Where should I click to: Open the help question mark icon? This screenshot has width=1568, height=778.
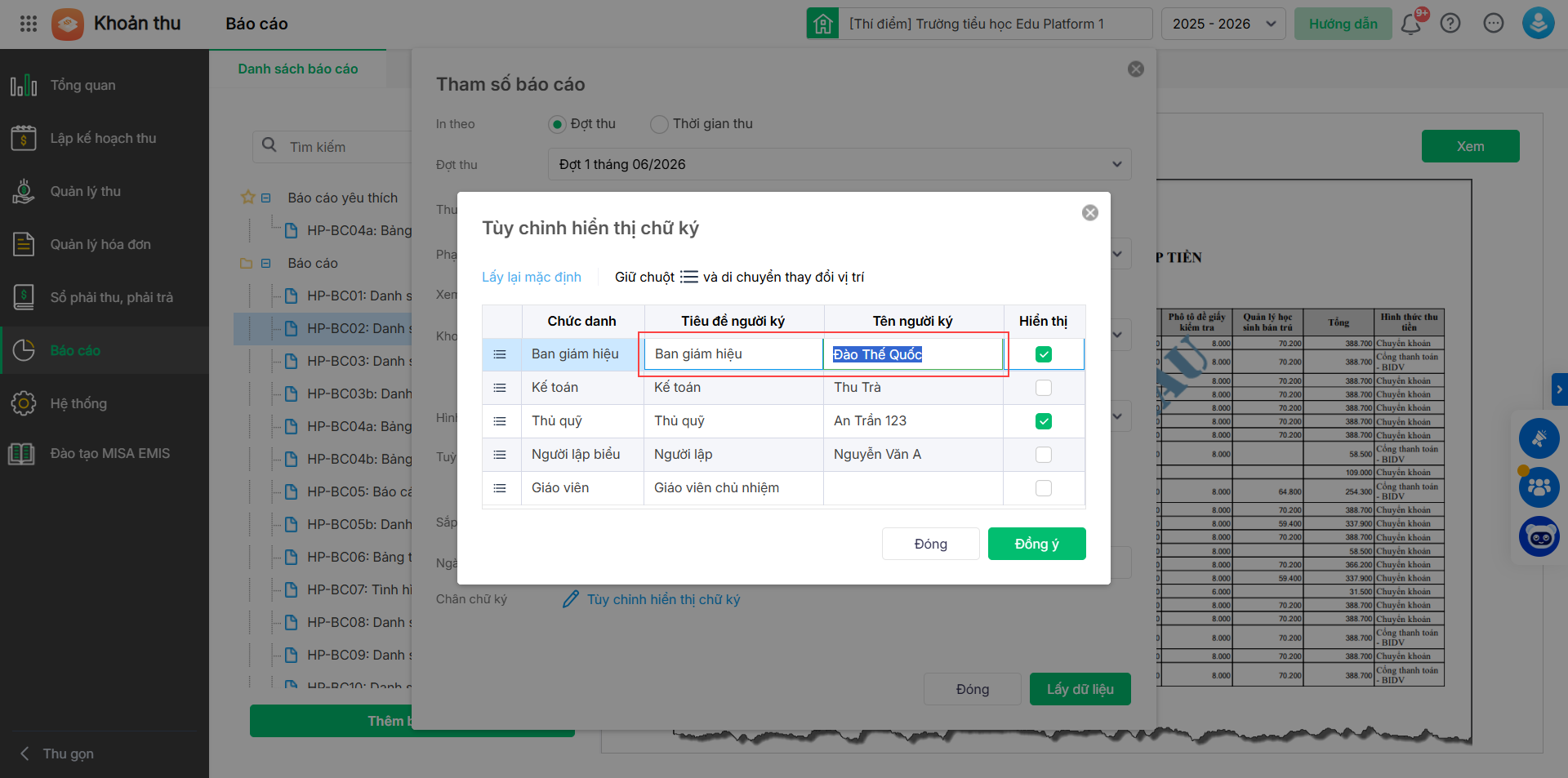pos(1450,24)
